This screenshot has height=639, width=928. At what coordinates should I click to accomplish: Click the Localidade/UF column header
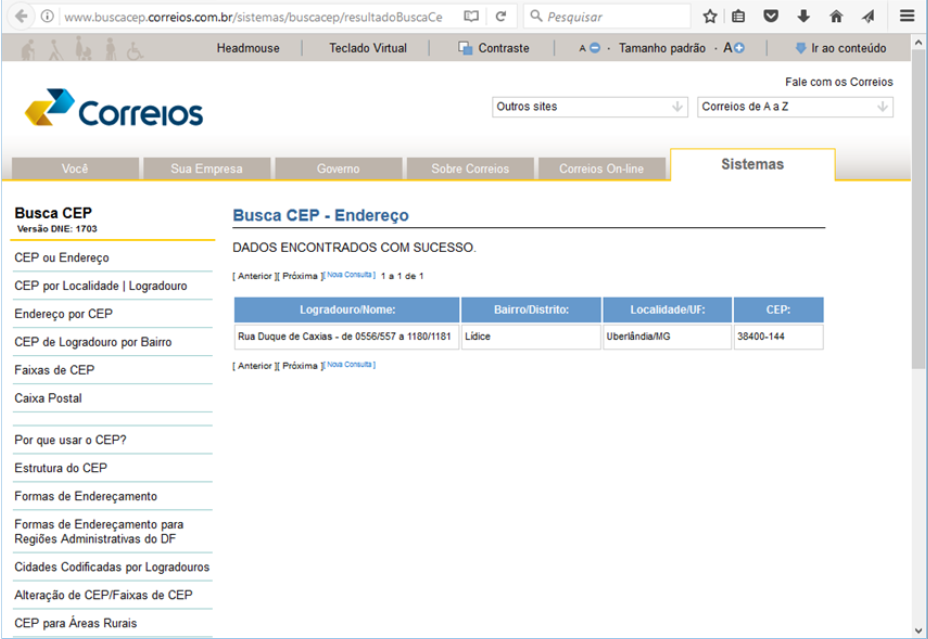667,309
